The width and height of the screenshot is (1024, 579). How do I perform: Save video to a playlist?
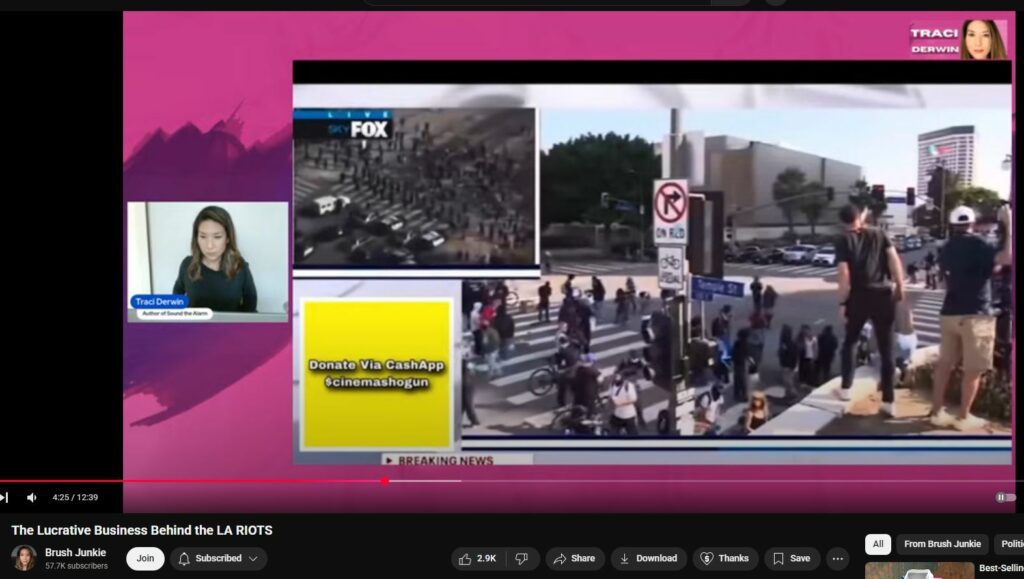click(x=792, y=558)
